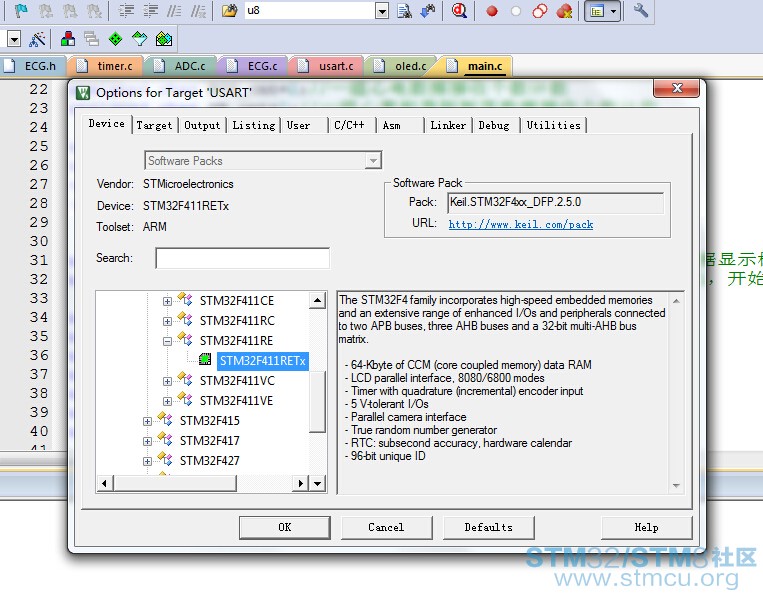Toggle bookmark flag icon in toolbar
The height and width of the screenshot is (603, 763).
coord(20,10)
